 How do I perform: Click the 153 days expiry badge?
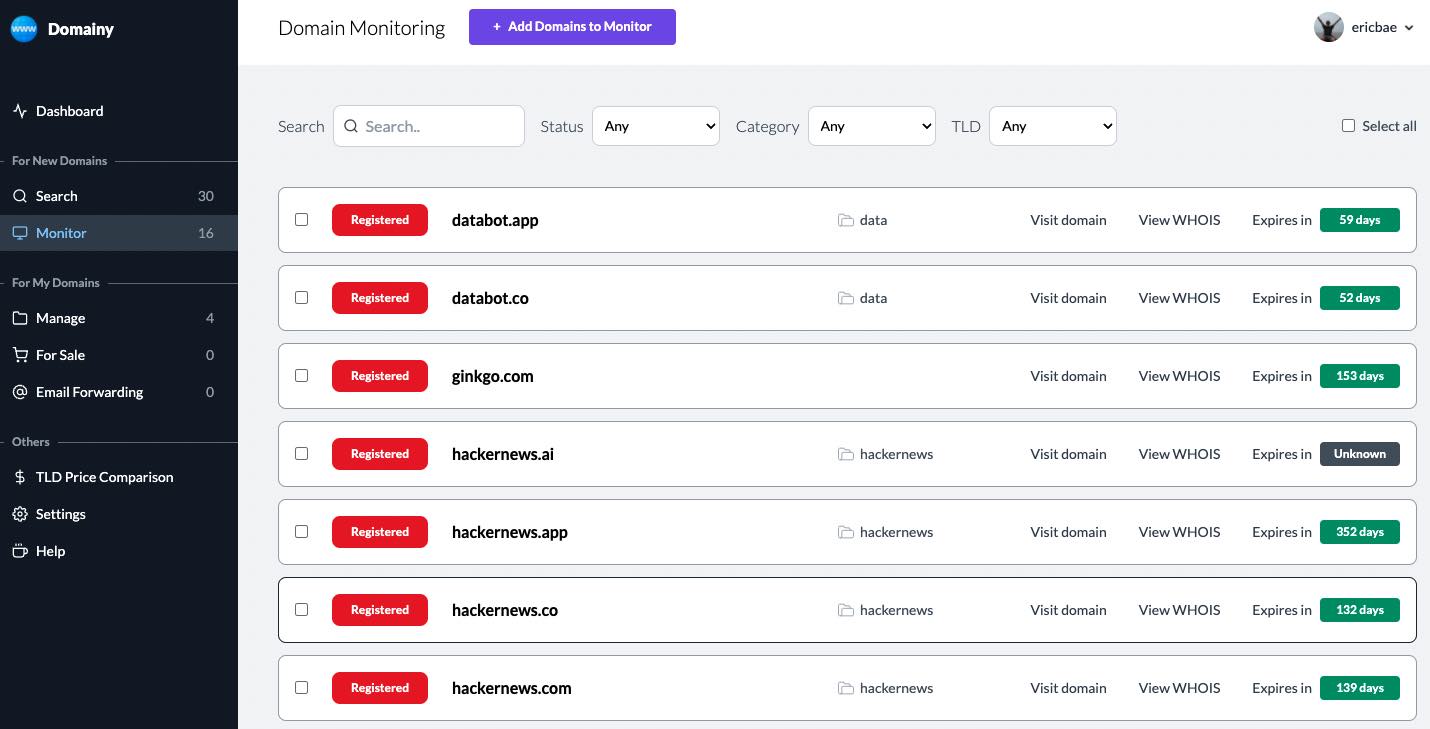click(1360, 376)
